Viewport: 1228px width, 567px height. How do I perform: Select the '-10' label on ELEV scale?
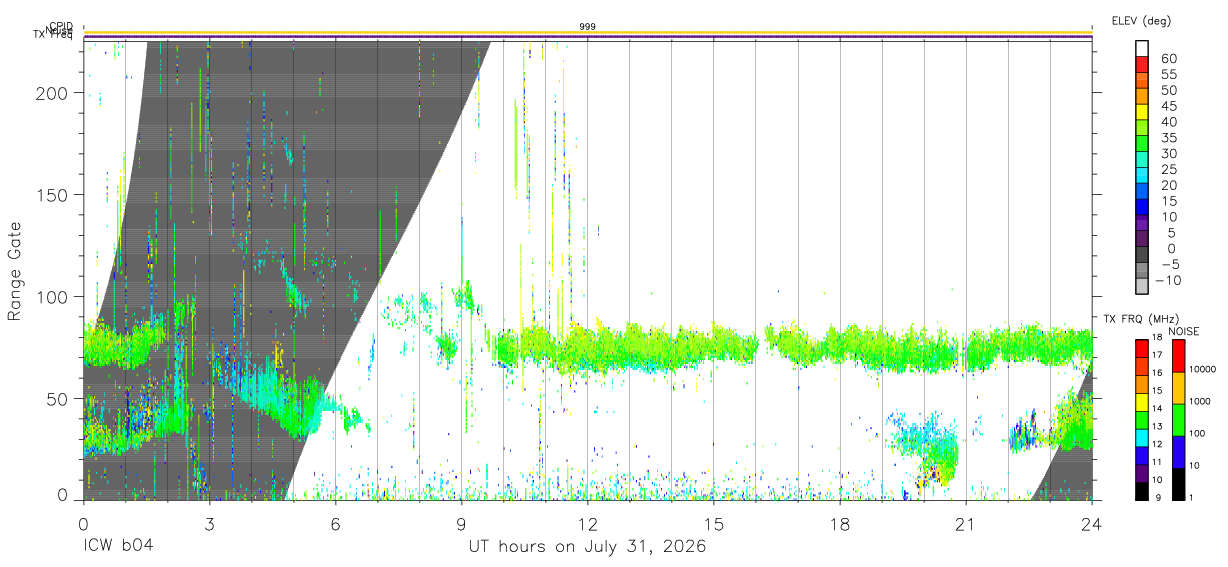pyautogui.click(x=1167, y=280)
